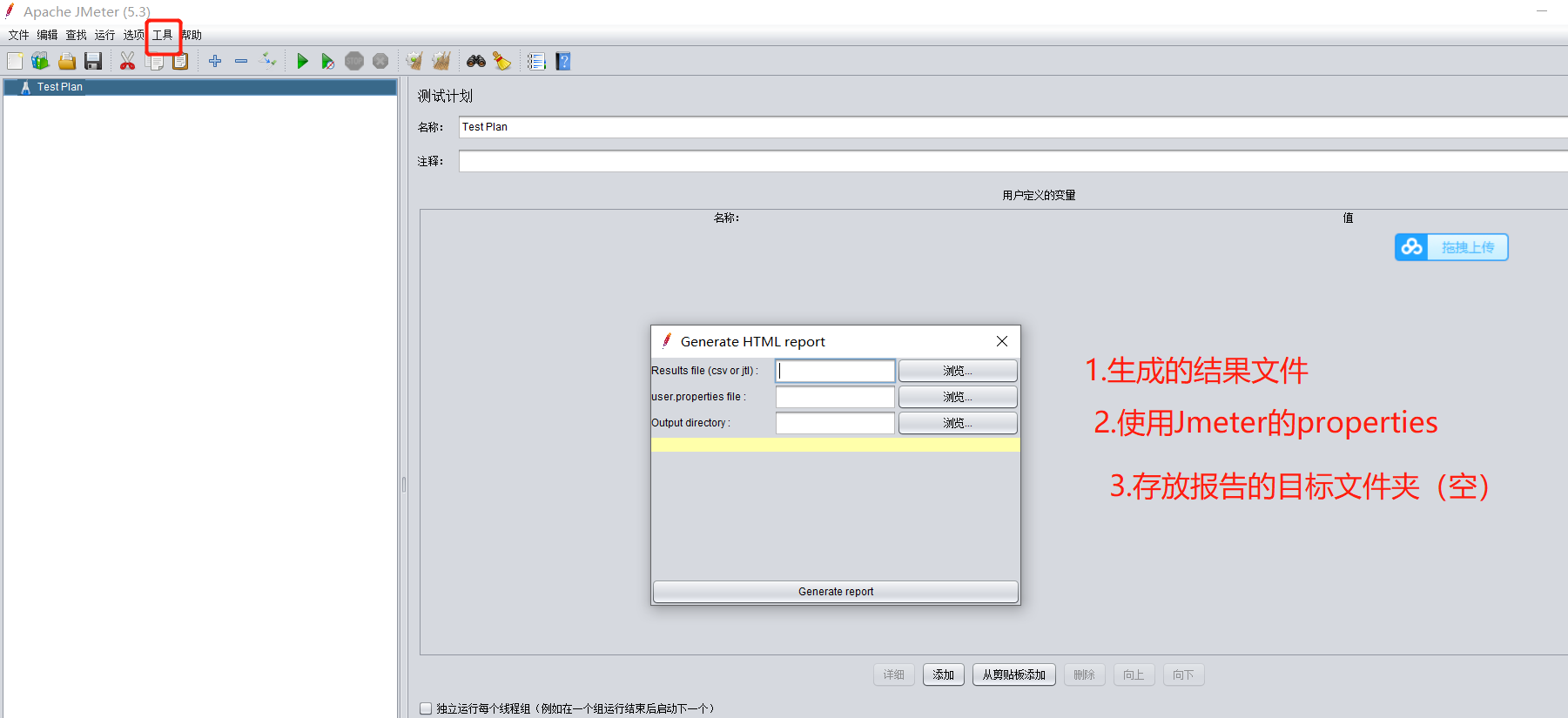
Task: Click the 值 column header in variables table
Action: tap(1348, 218)
